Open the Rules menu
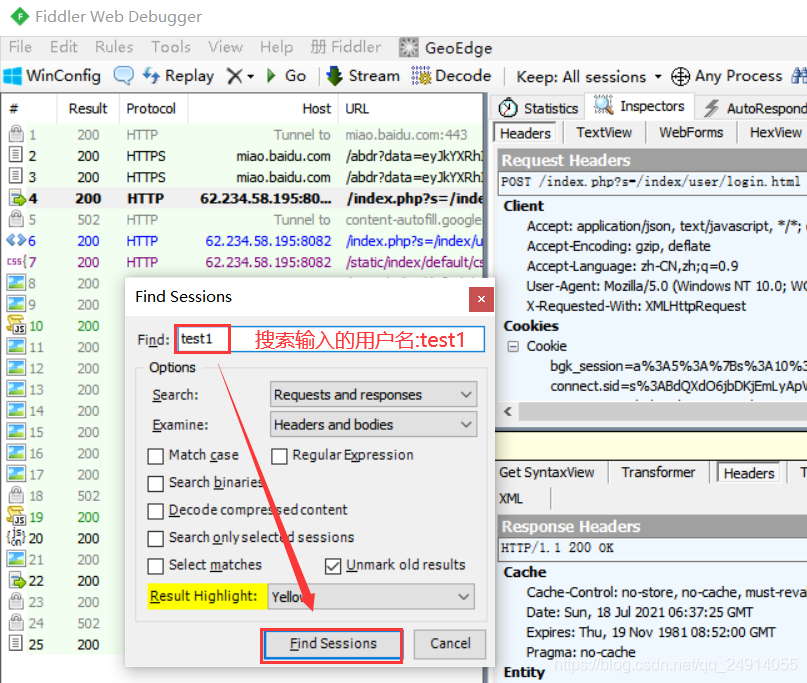 click(114, 47)
